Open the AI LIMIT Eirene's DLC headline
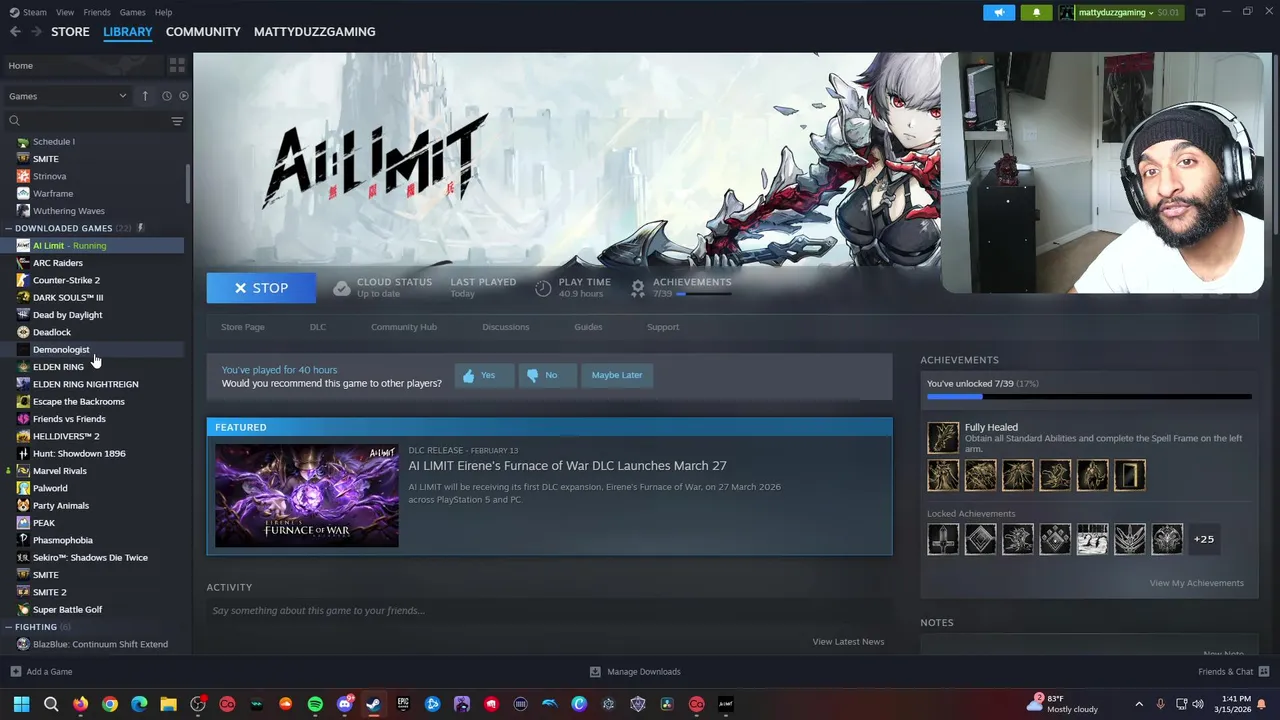Screen dimensions: 1280x720 click(567, 466)
